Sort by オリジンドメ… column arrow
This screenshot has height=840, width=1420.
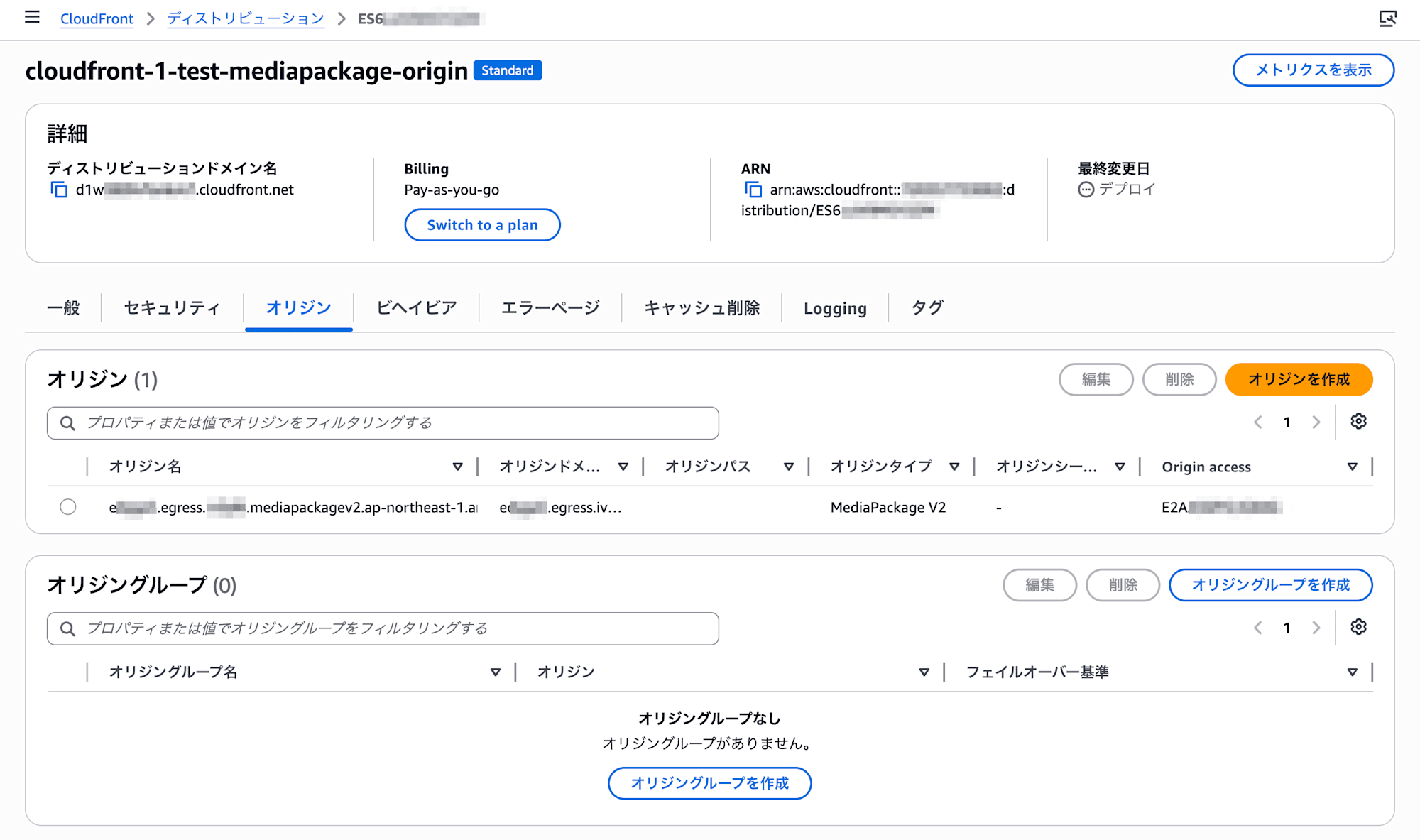point(623,467)
